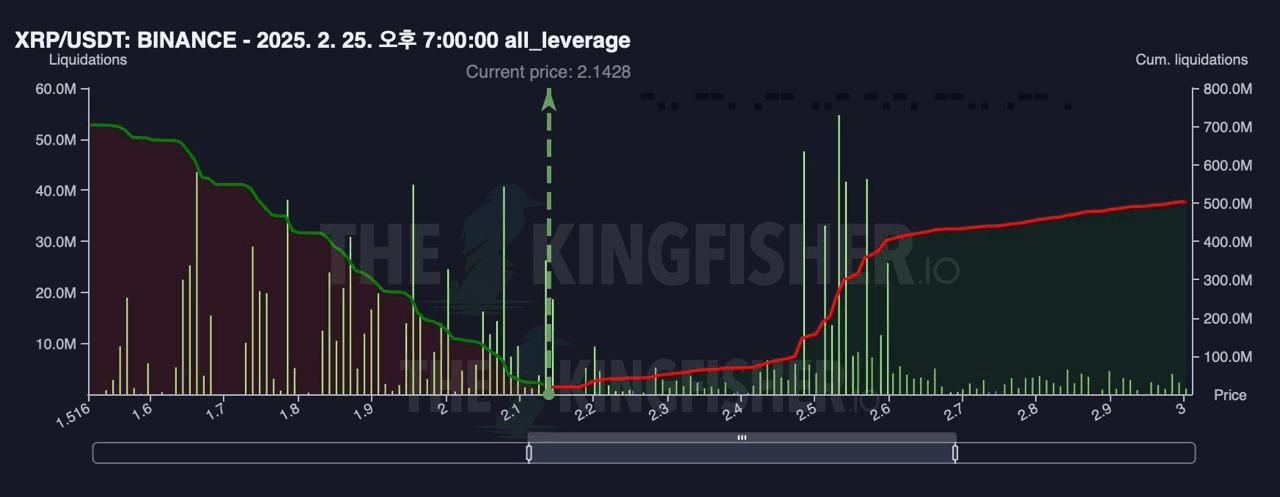
Task: Click the '30.0M' left axis tick label
Action: (x=55, y=241)
